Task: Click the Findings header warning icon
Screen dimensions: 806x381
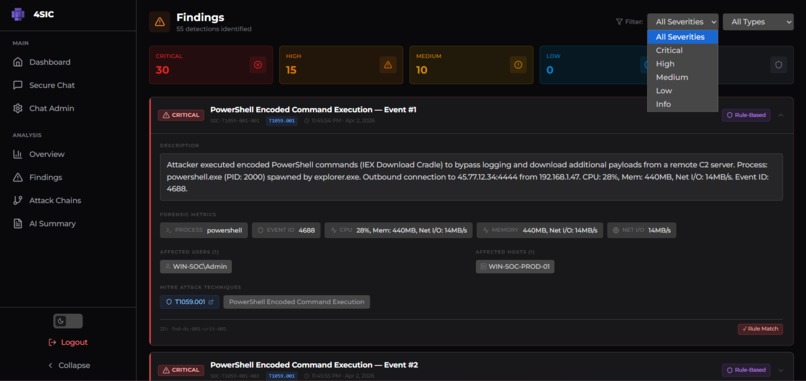Action: pos(159,22)
